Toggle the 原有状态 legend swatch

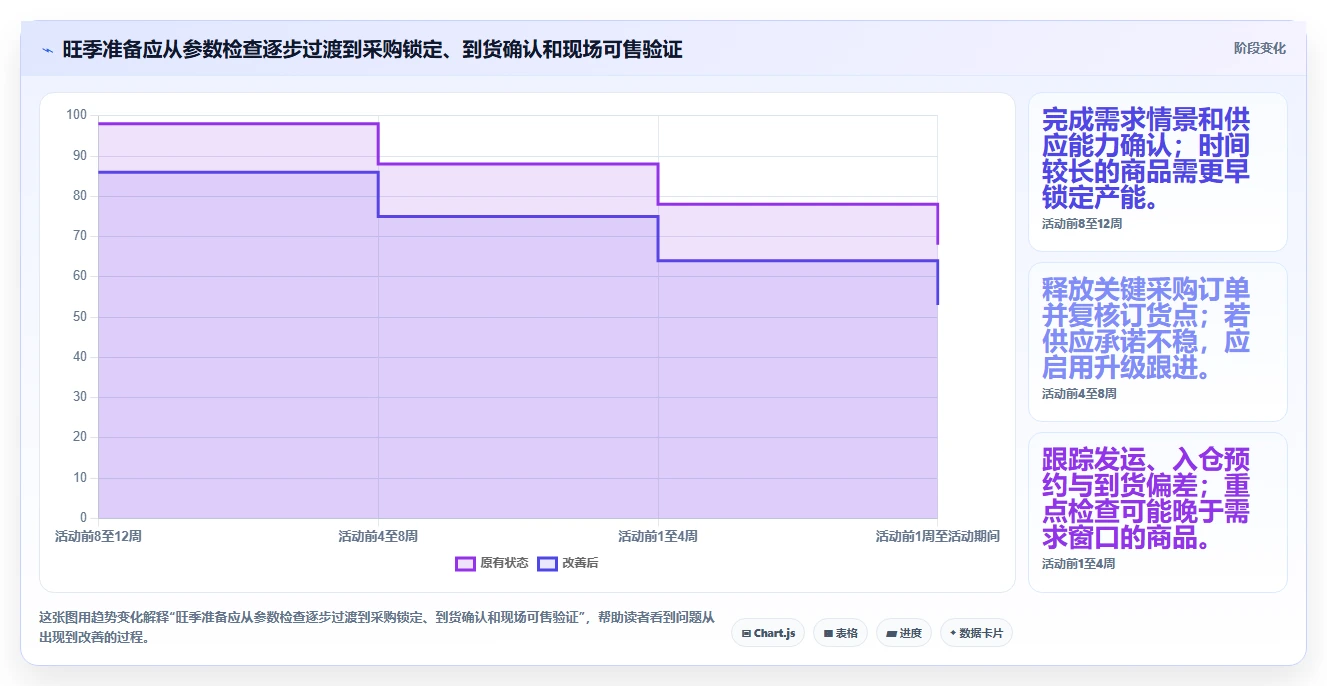pos(465,563)
